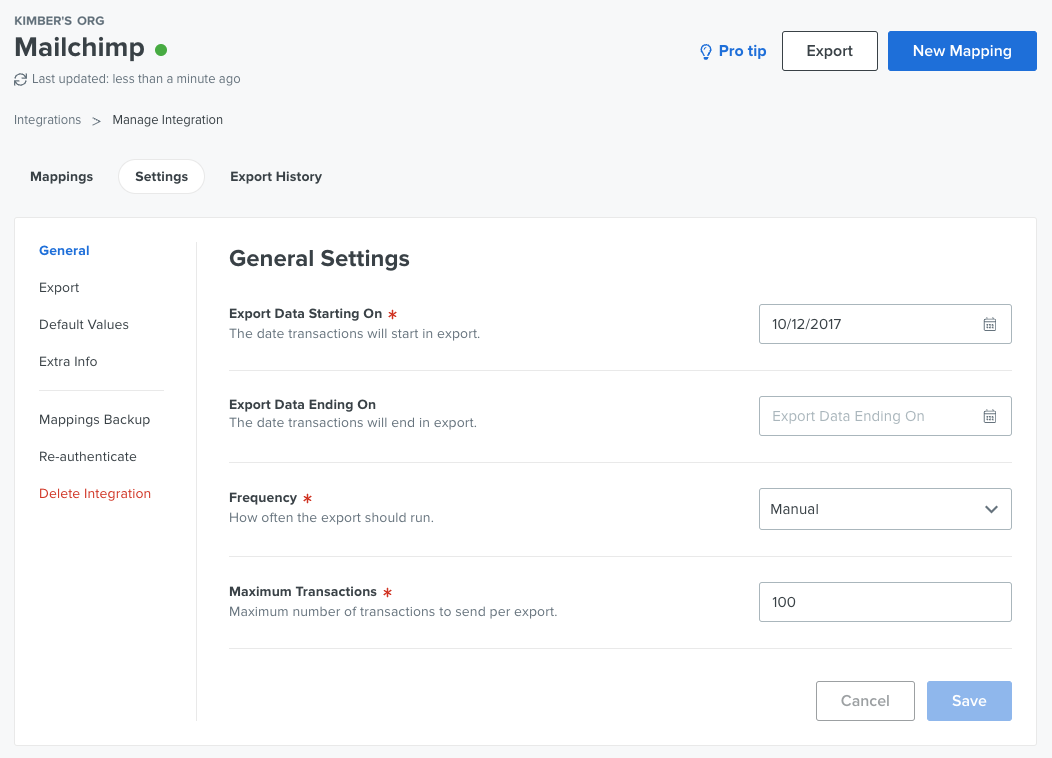The image size is (1052, 758).
Task: Click 'The date transactions will end in export.'
Action: pyautogui.click(x=353, y=423)
